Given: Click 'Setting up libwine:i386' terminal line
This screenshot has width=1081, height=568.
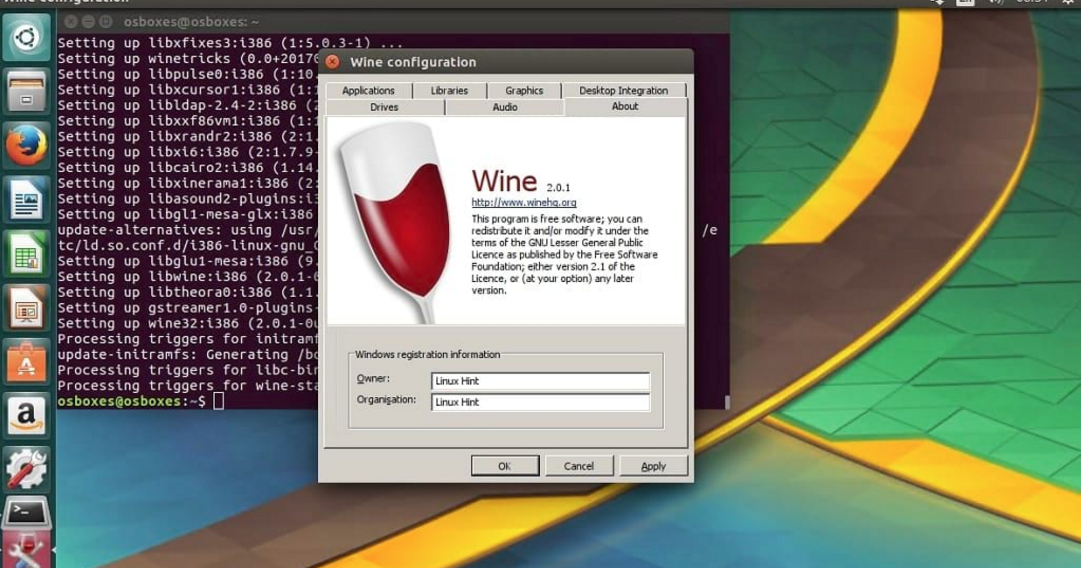Looking at the screenshot, I should [186, 276].
